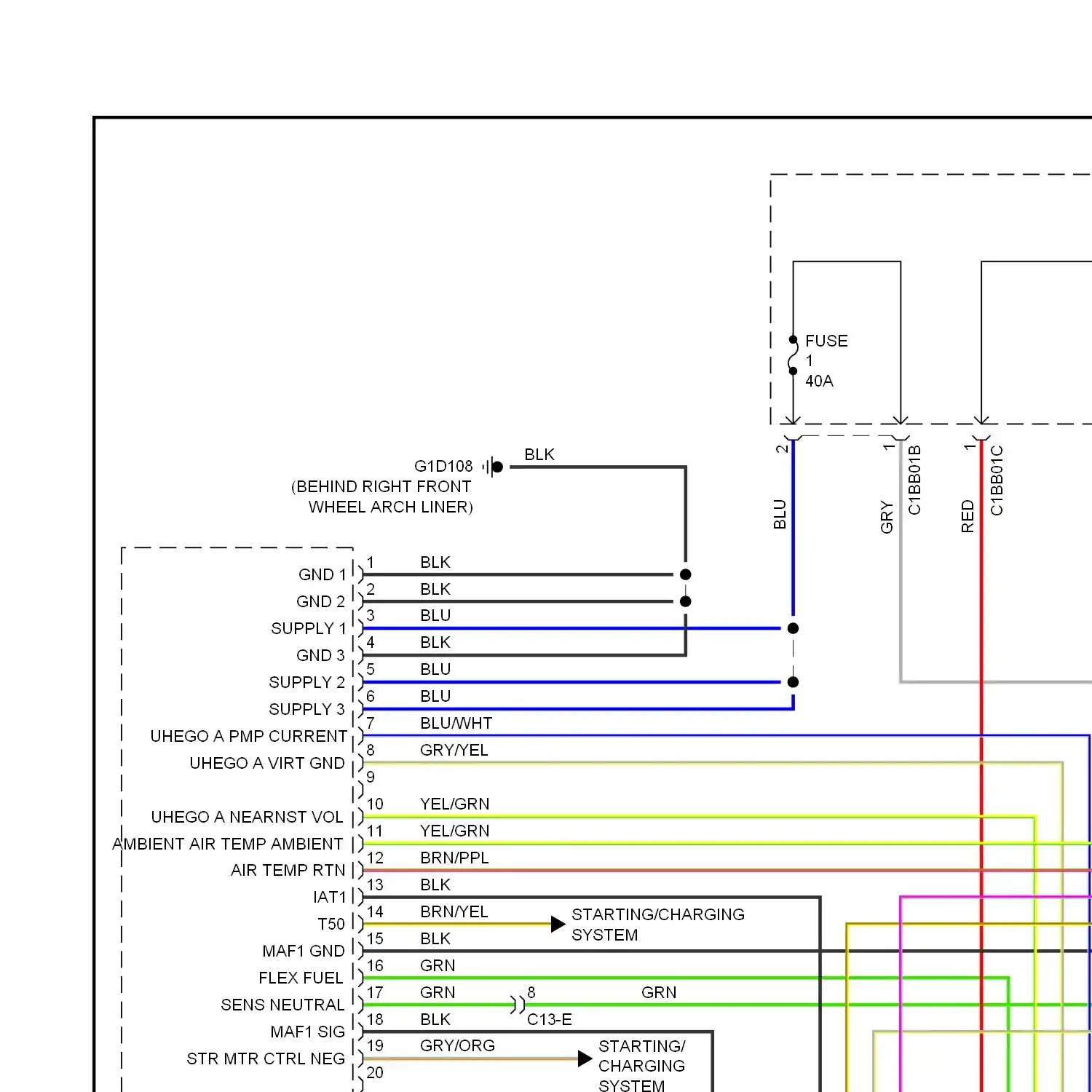Click splice dot on SUPPLY 2 wire
The height and width of the screenshot is (1092, 1092).
794,682
